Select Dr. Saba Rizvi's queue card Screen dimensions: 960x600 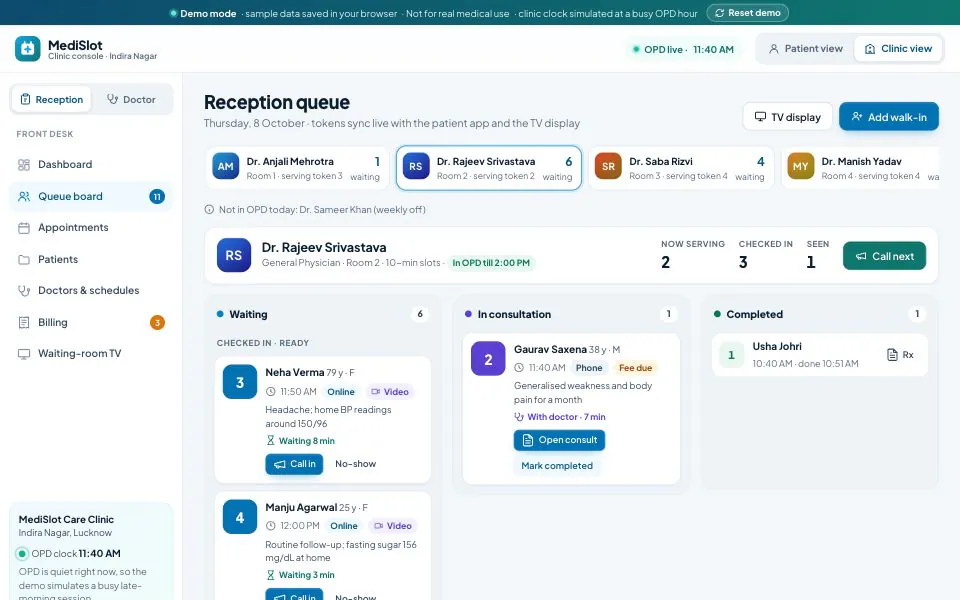pyautogui.click(x=681, y=168)
